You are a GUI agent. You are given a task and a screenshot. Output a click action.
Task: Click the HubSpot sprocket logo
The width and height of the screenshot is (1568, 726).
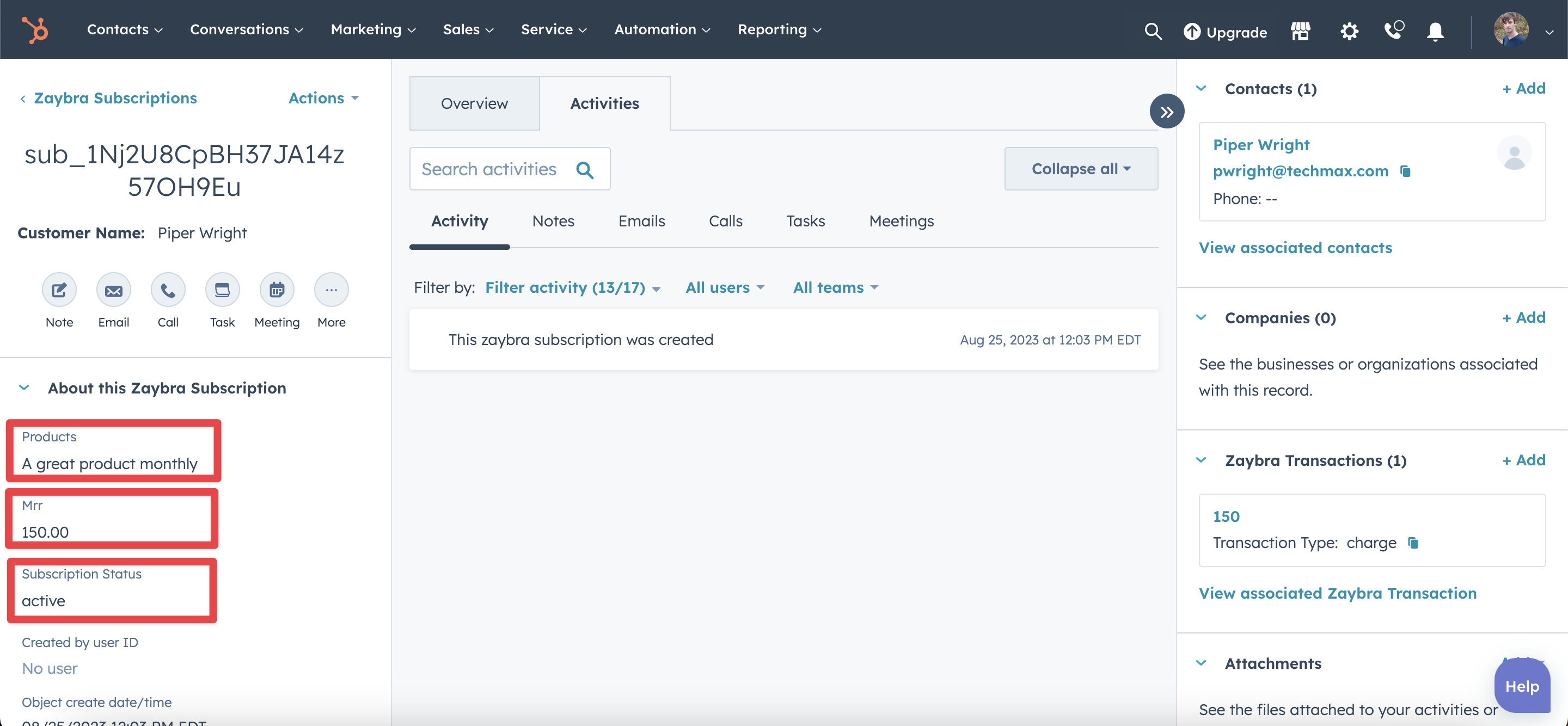35,29
